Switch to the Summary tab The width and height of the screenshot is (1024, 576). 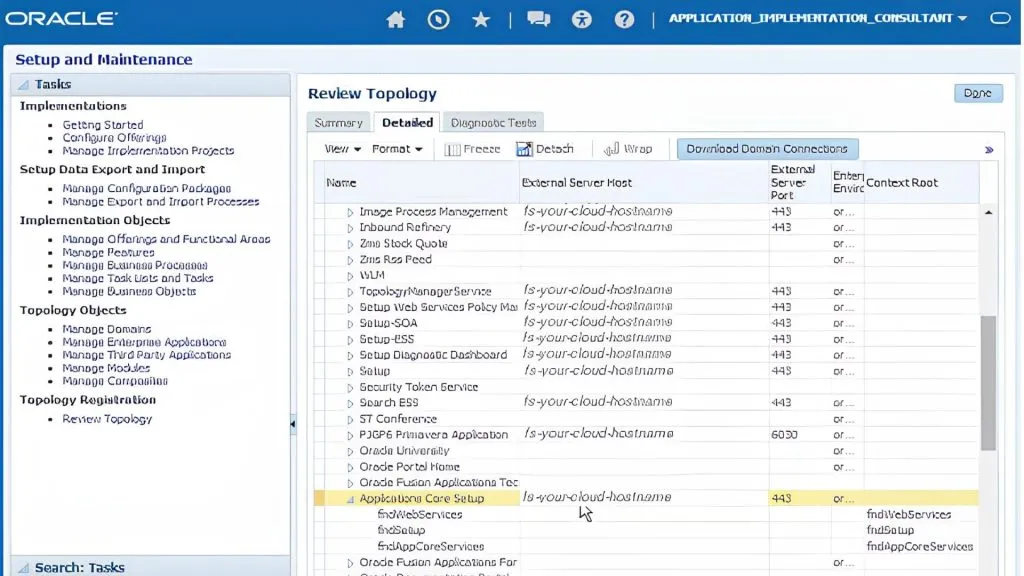[338, 123]
